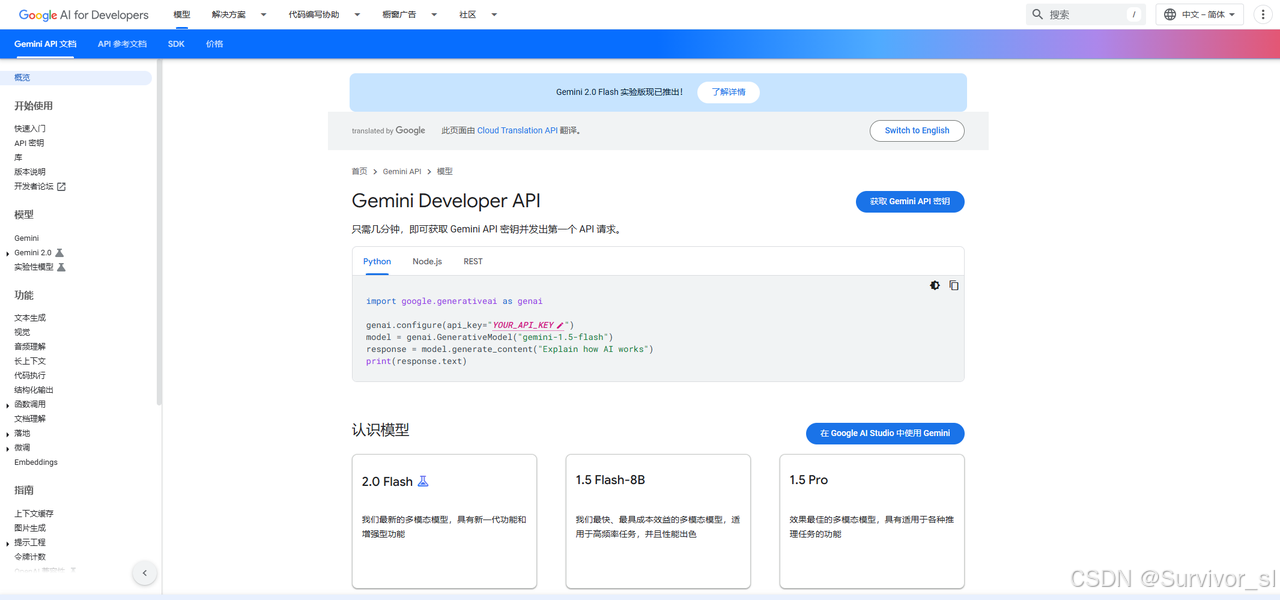Open 结构化输出 in the sidebar
1280x600 pixels.
point(34,390)
